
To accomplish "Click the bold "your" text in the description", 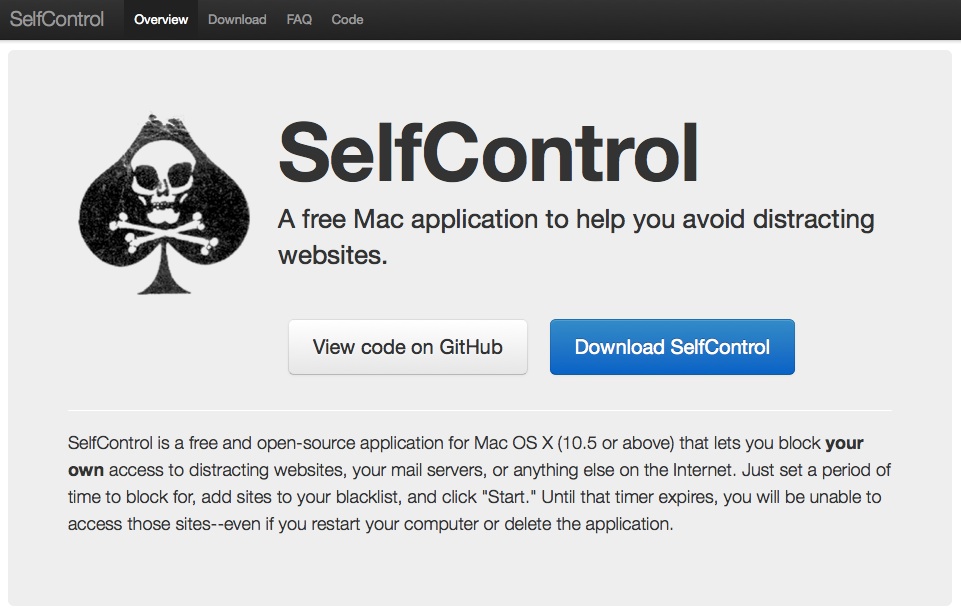I will (844, 443).
